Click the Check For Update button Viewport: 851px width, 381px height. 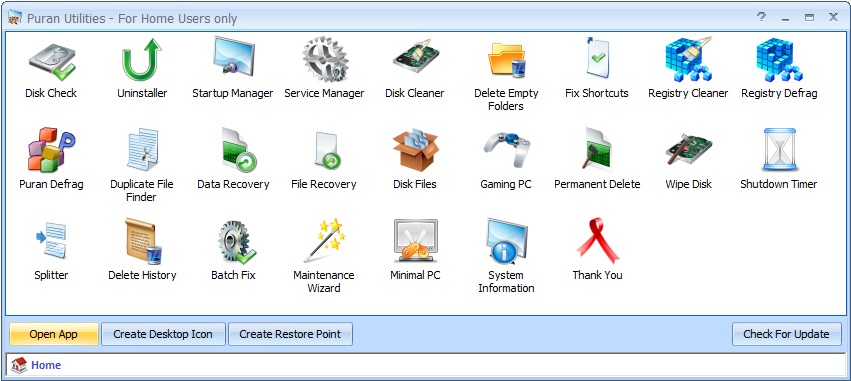(786, 334)
